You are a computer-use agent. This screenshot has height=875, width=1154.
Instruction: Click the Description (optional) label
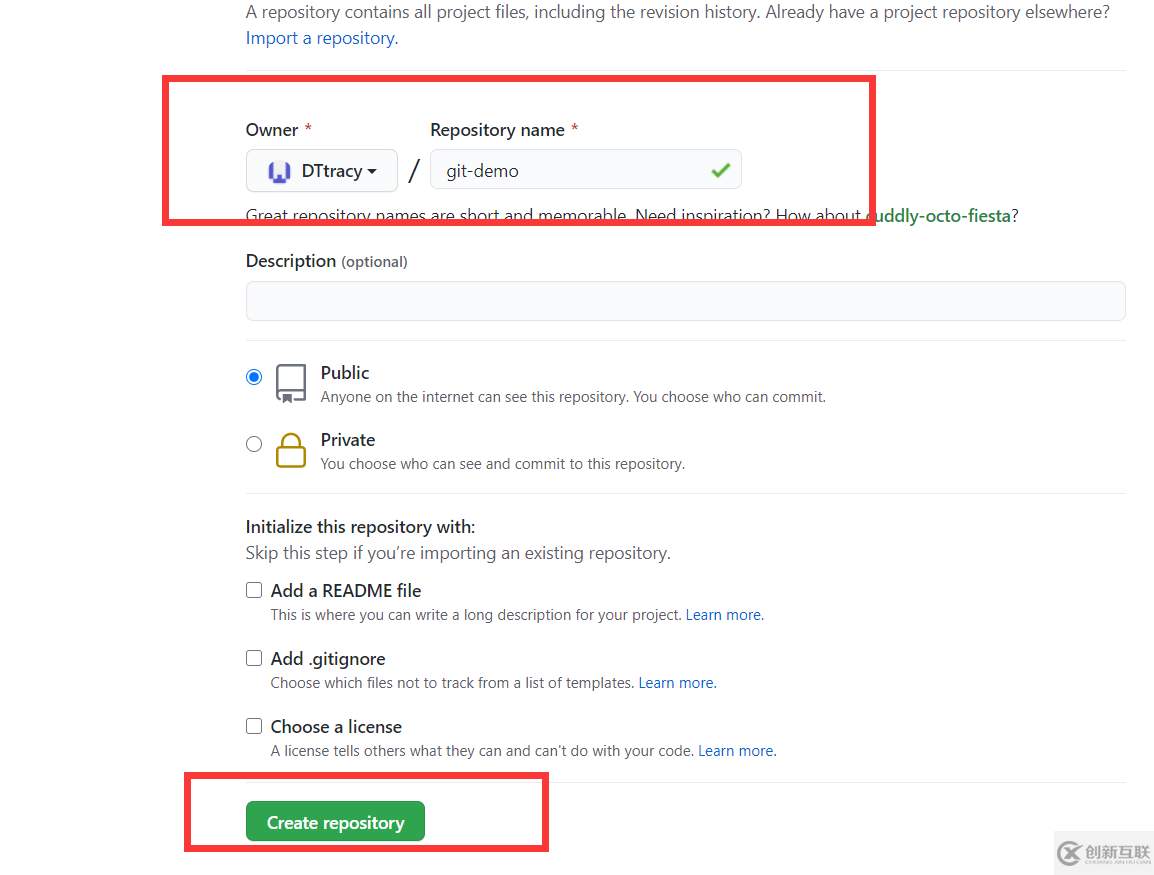click(327, 261)
